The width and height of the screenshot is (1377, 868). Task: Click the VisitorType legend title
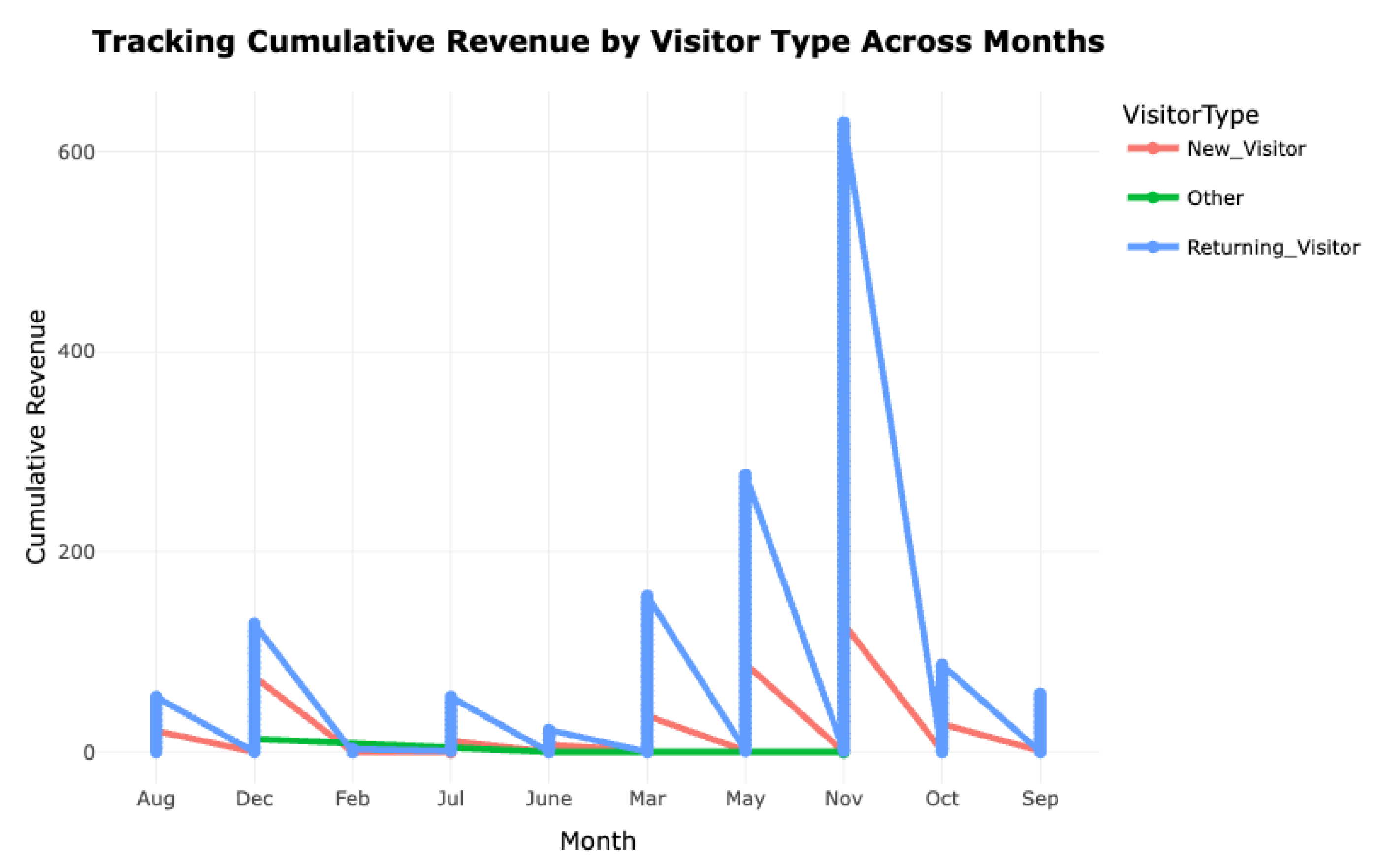click(x=1190, y=115)
